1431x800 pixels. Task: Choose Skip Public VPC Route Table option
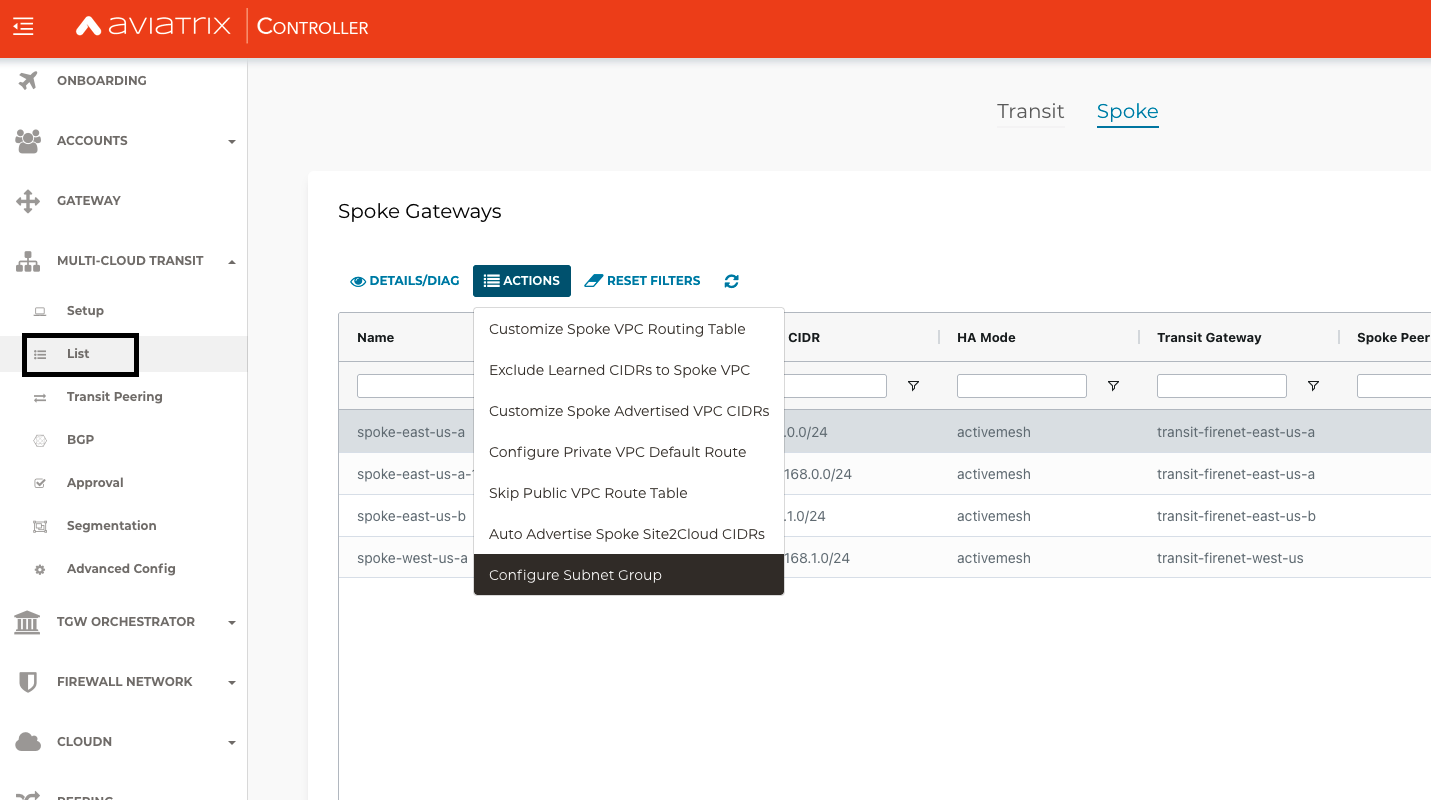tap(587, 492)
